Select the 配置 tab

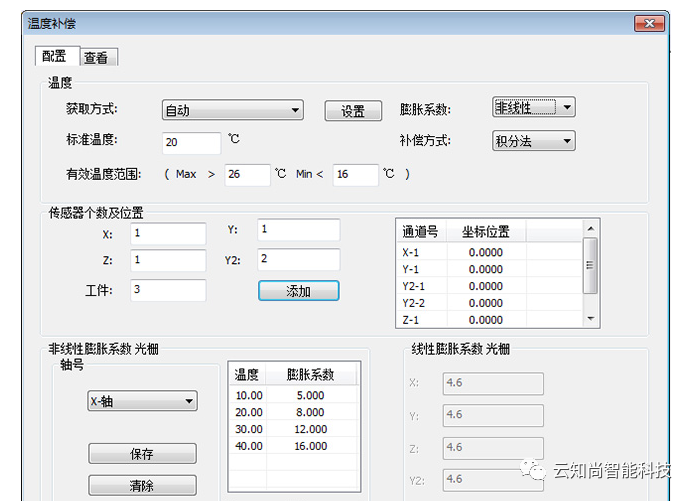coord(56,57)
